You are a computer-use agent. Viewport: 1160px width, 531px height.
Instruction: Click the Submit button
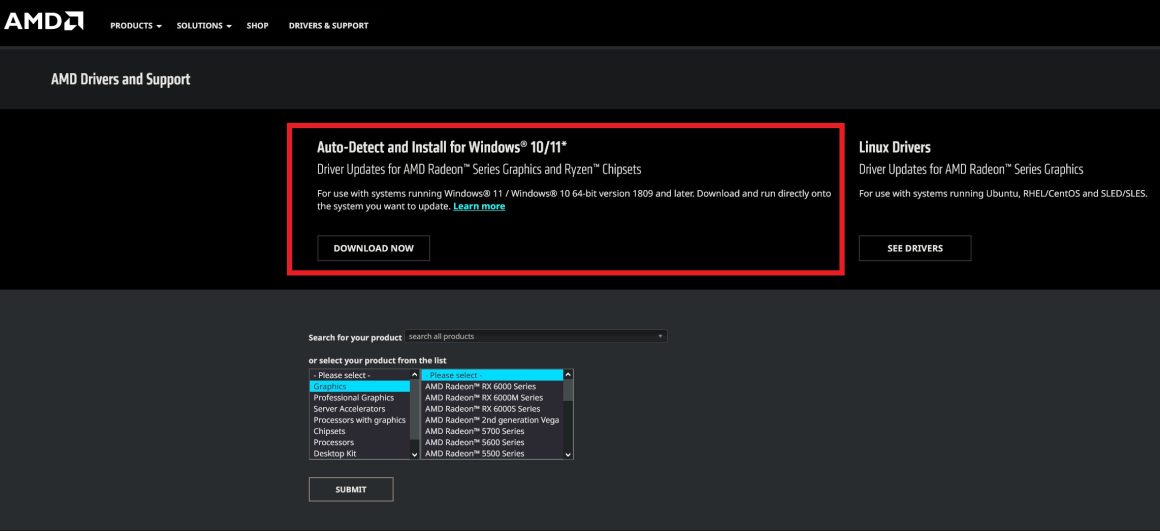(x=351, y=490)
